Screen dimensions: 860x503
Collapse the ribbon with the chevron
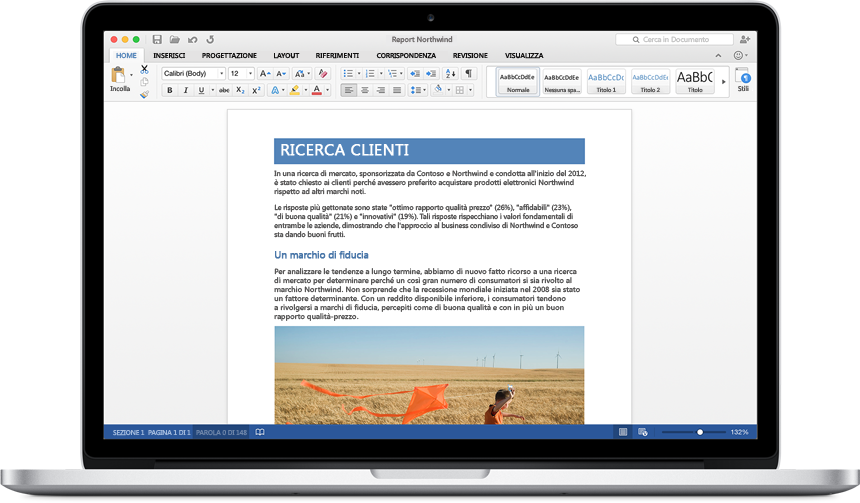[718, 55]
